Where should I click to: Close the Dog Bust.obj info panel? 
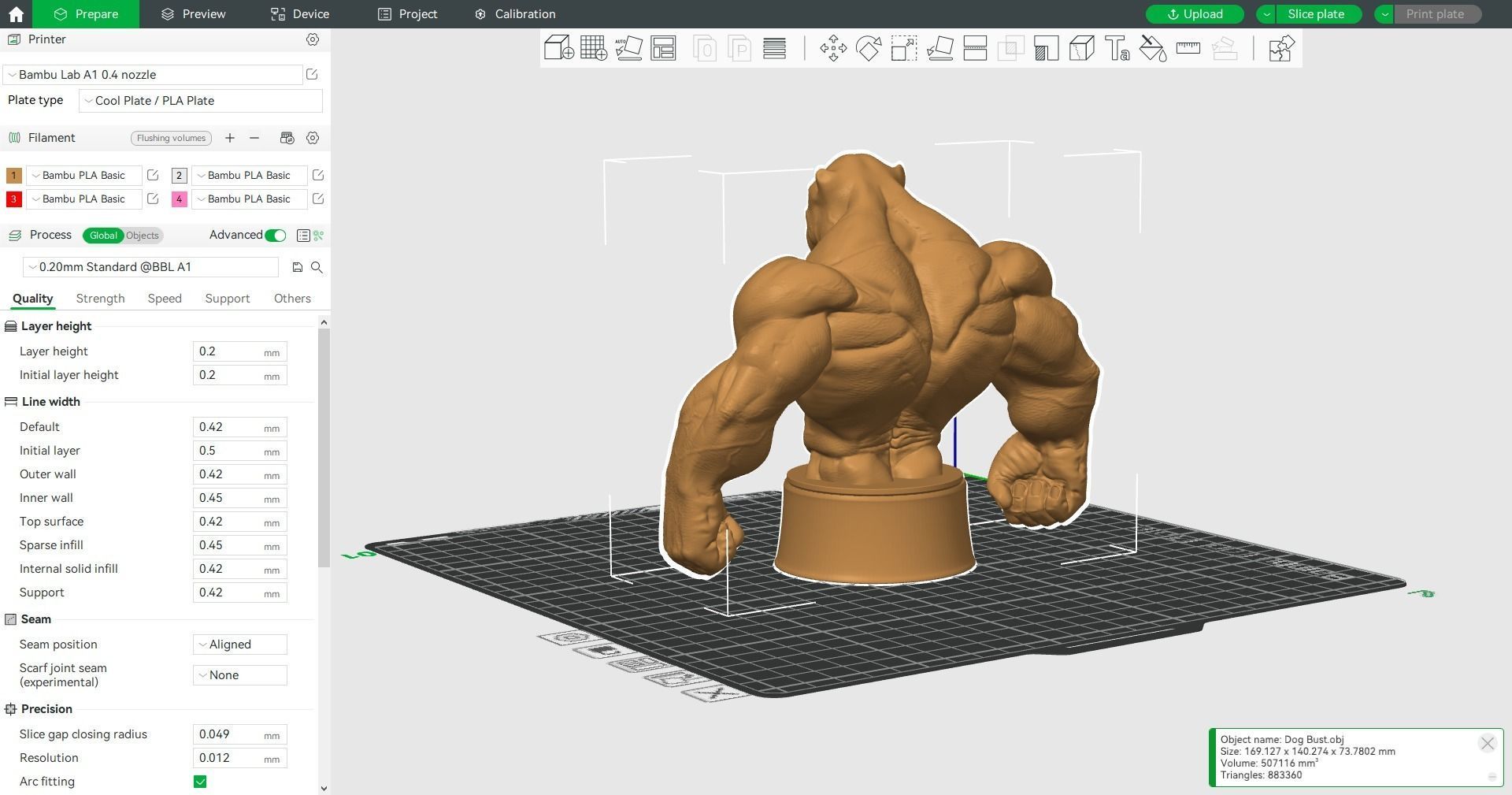point(1487,744)
